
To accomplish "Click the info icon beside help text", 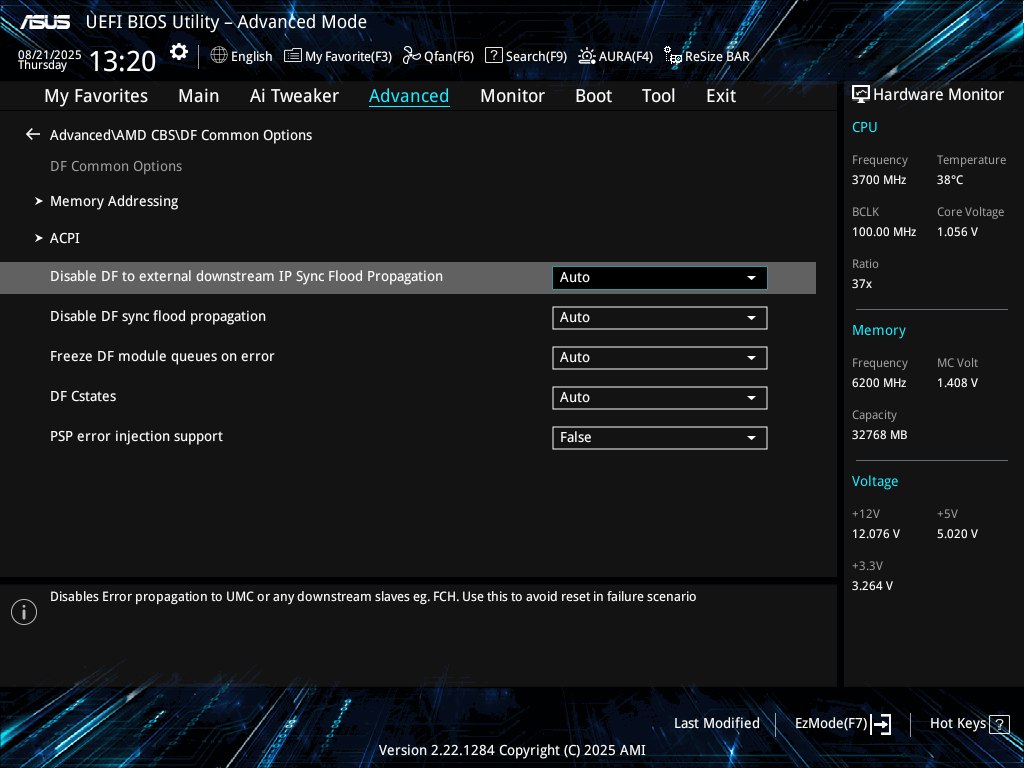I will tap(24, 612).
